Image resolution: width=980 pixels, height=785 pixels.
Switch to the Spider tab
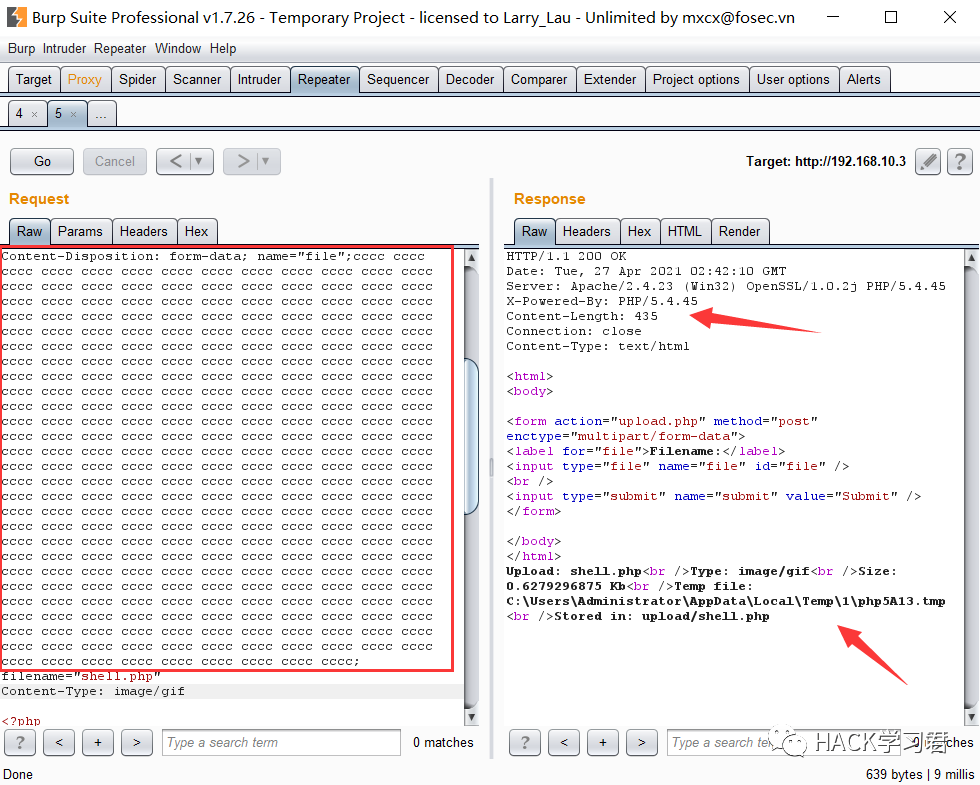138,80
